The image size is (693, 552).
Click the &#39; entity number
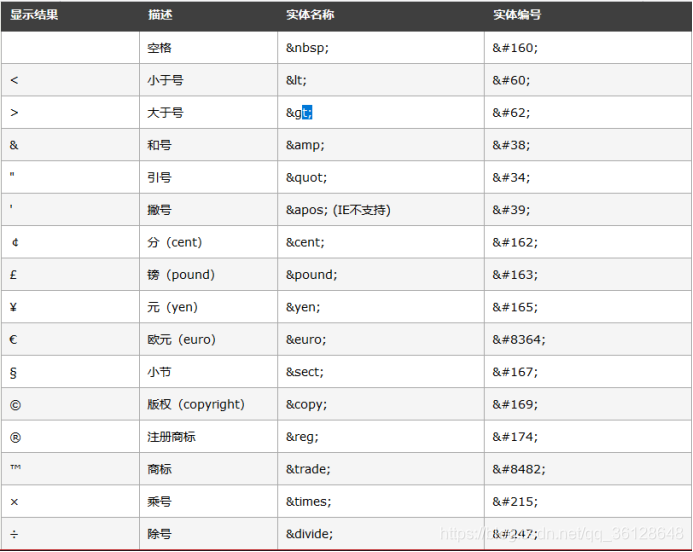coord(511,210)
